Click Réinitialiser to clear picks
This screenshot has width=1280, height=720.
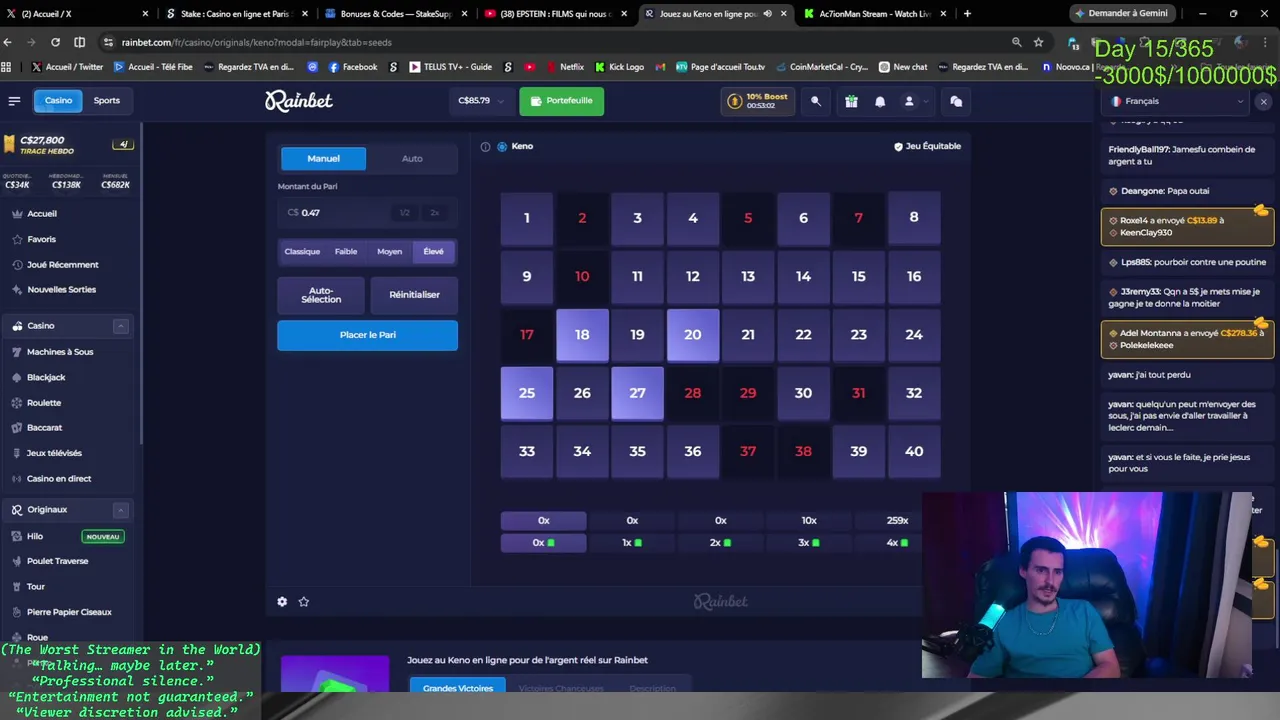(414, 295)
